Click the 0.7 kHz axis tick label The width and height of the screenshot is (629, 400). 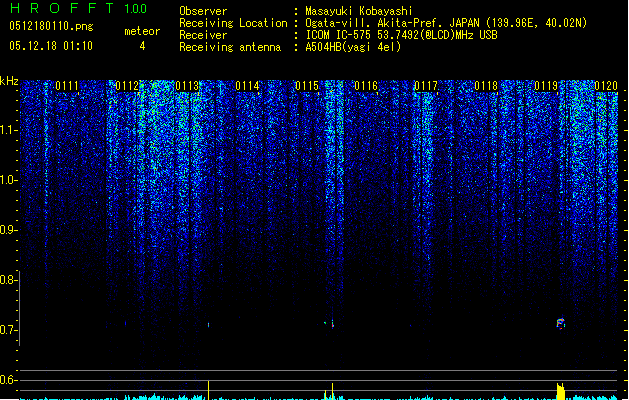pyautogui.click(x=8, y=330)
